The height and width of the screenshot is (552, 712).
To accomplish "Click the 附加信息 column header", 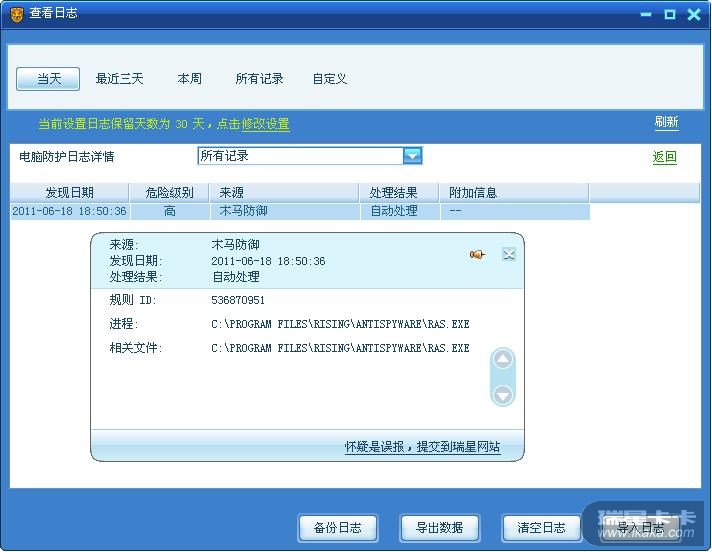I will 514,193.
